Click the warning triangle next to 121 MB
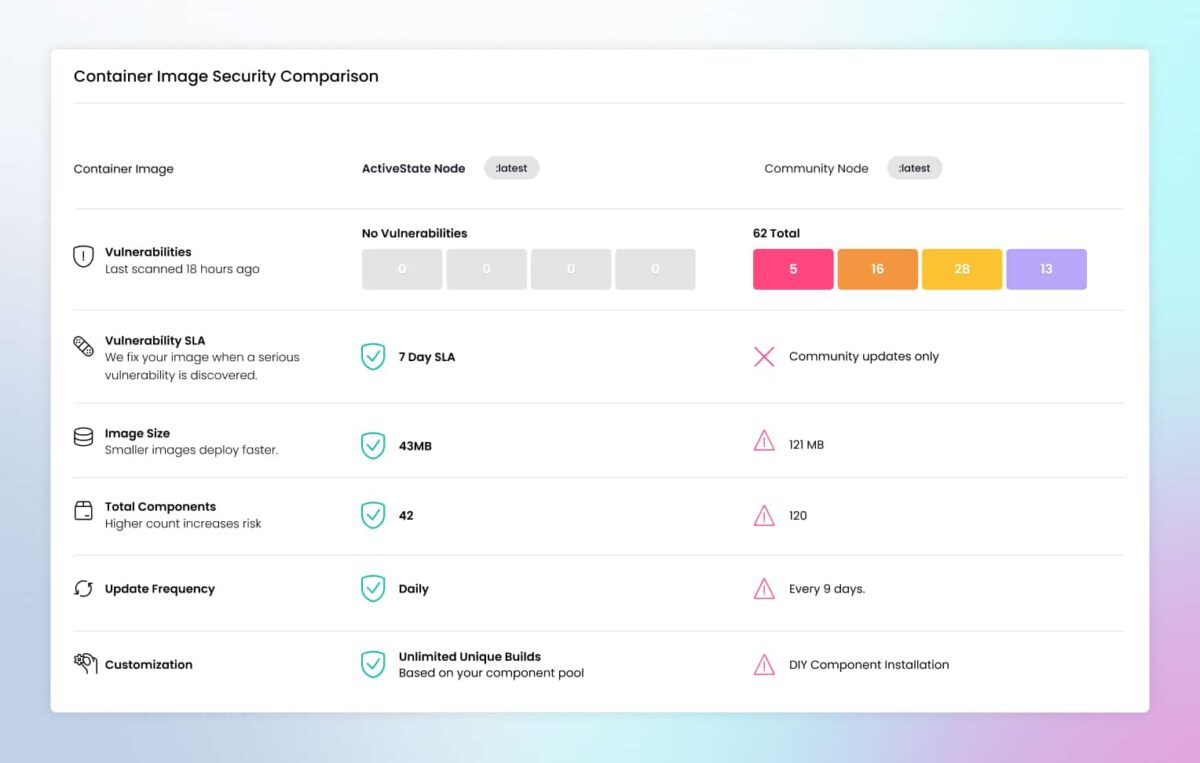This screenshot has width=1200, height=763. click(x=764, y=441)
